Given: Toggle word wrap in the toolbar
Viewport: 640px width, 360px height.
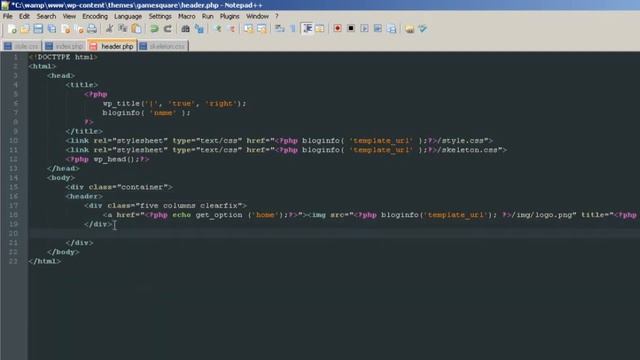Looking at the screenshot, I should pos(280,29).
